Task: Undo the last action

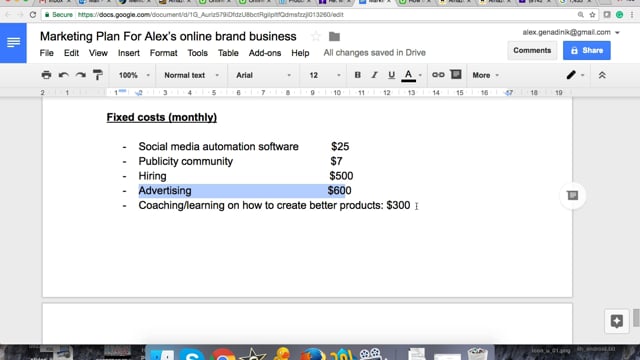Action: [63, 75]
